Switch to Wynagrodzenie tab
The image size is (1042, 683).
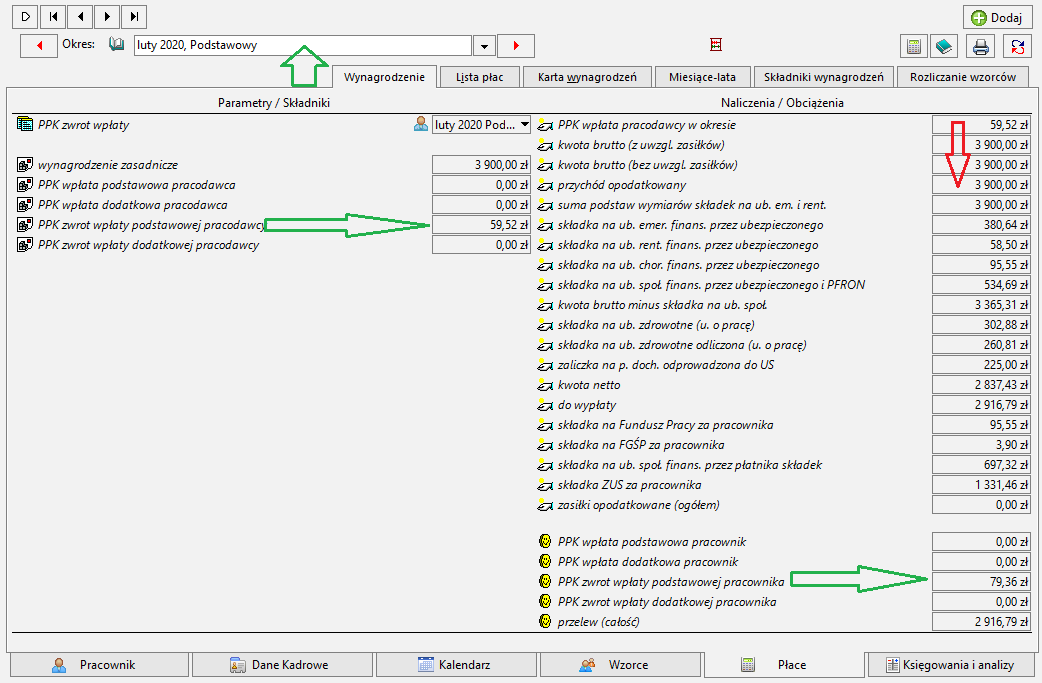(384, 77)
